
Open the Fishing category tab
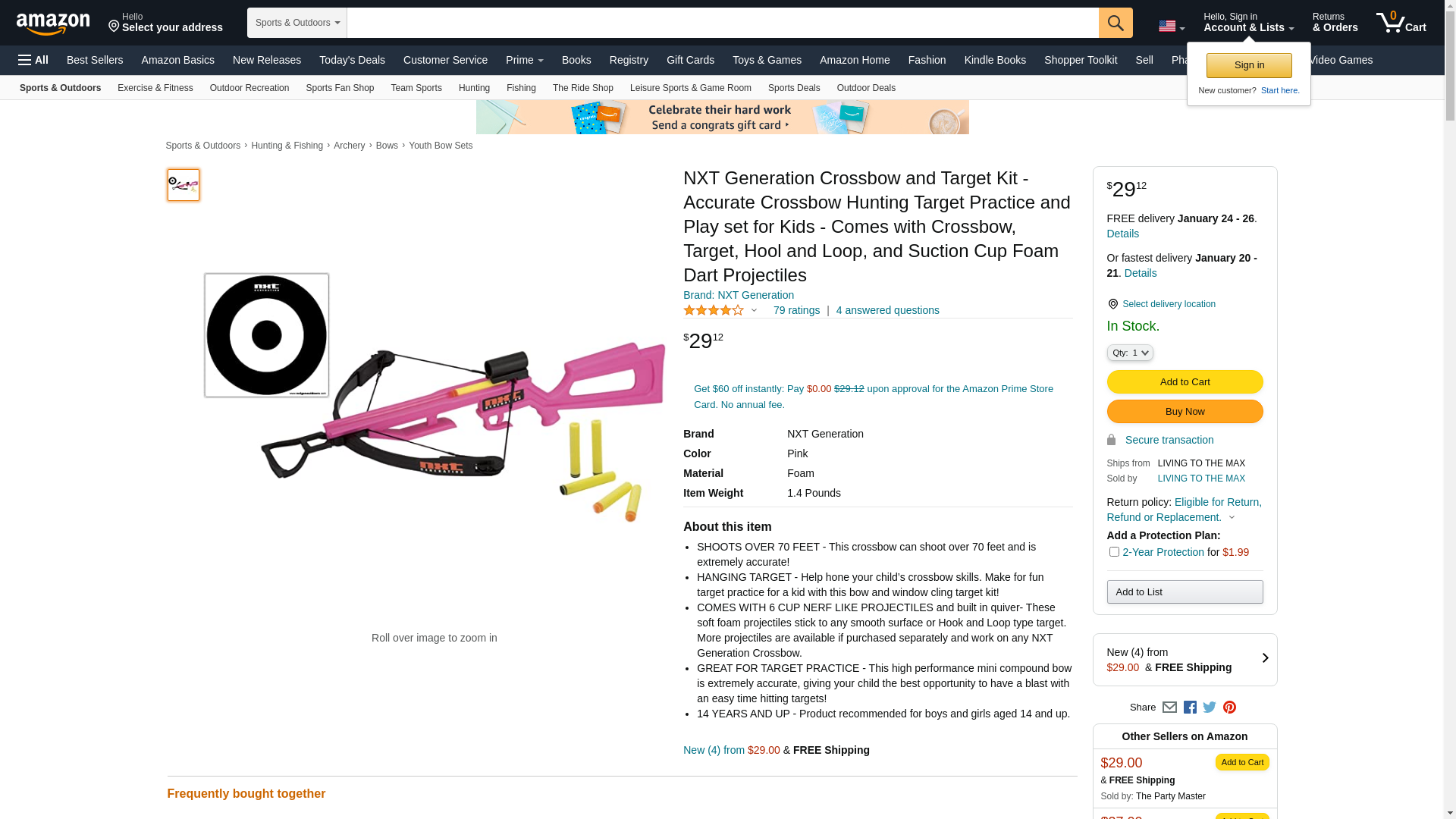click(521, 88)
